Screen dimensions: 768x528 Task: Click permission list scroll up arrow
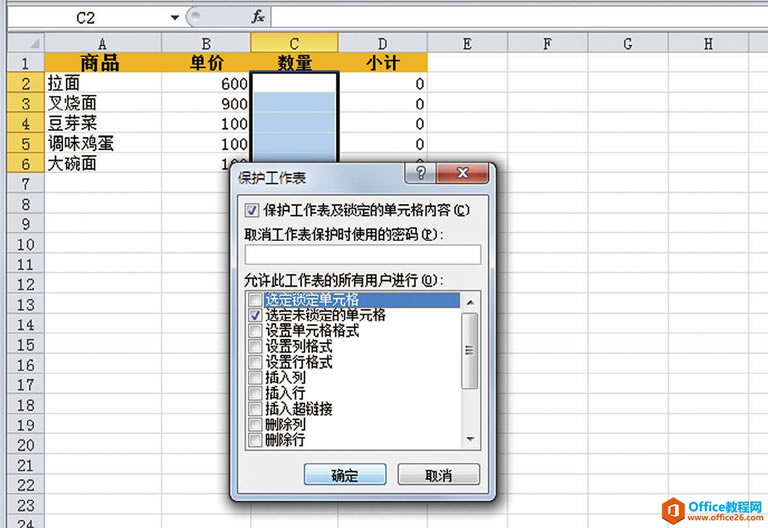tap(470, 302)
